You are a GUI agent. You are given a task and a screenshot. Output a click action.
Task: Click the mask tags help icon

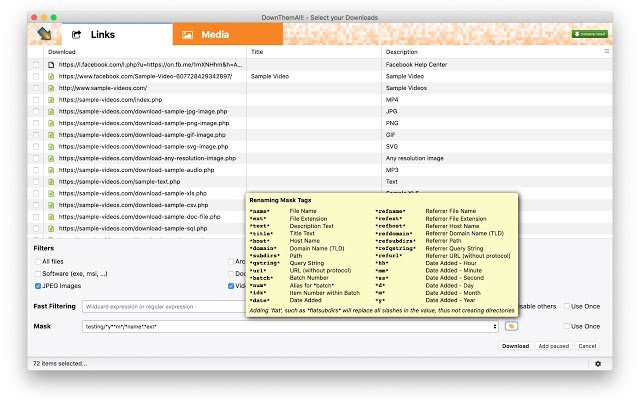(511, 326)
